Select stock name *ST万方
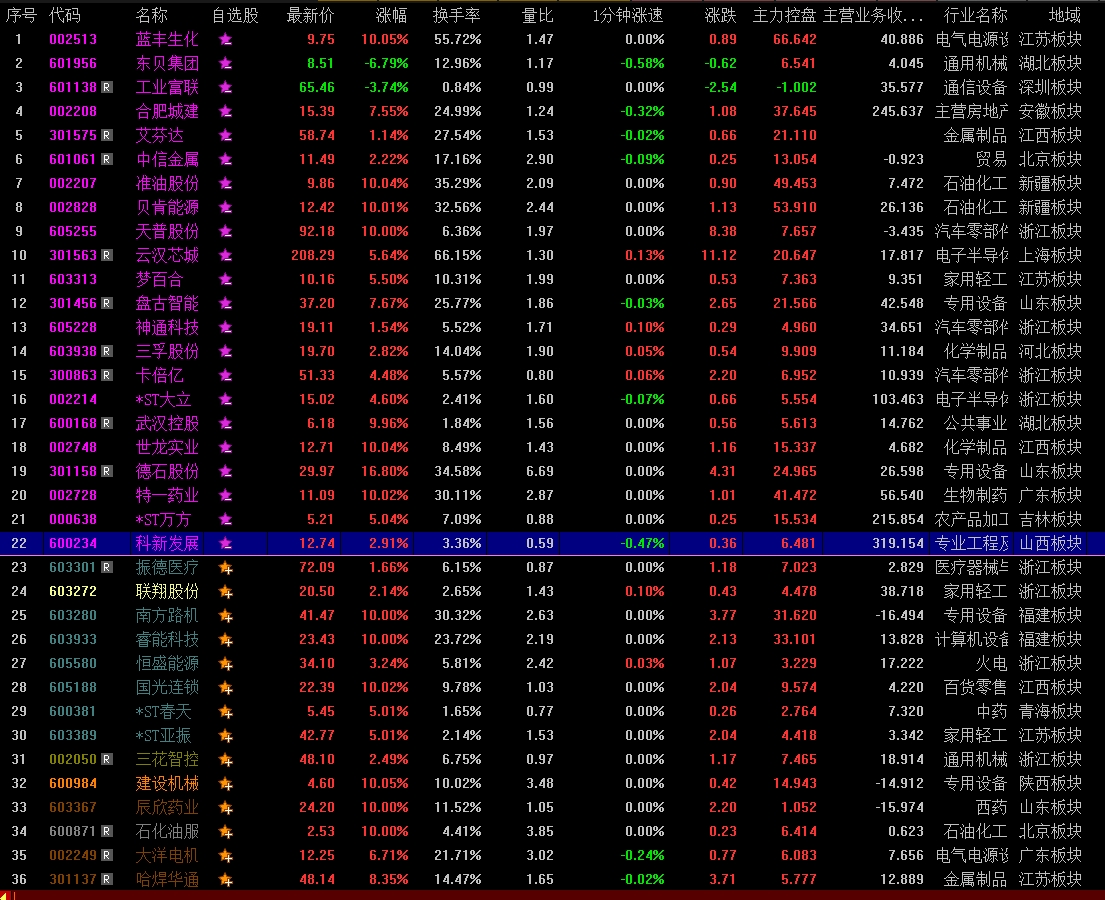The image size is (1105, 900). point(163,519)
